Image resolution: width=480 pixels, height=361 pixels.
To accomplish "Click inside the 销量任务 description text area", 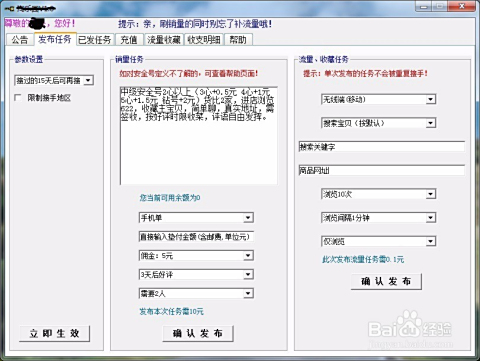I will pyautogui.click(x=199, y=136).
